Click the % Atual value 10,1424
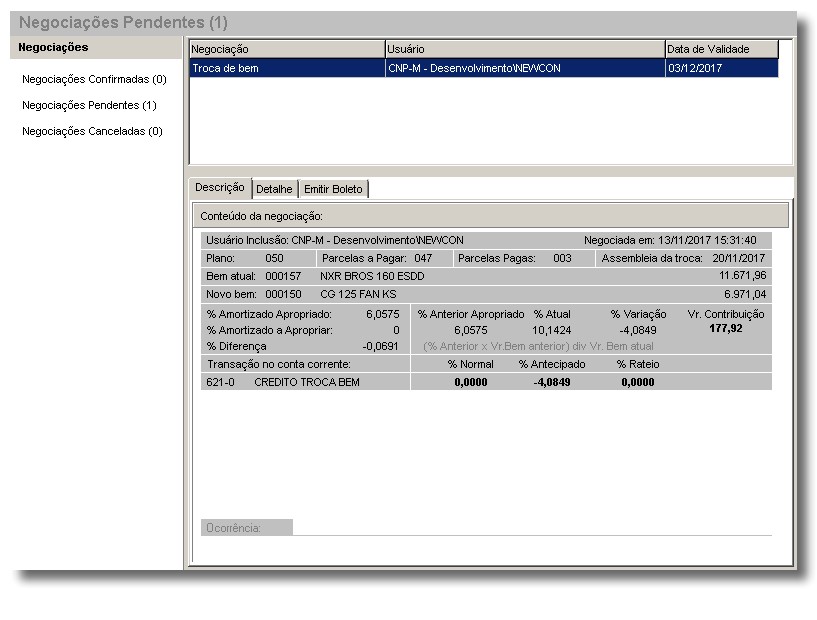This screenshot has width=817, height=620. pyautogui.click(x=551, y=330)
